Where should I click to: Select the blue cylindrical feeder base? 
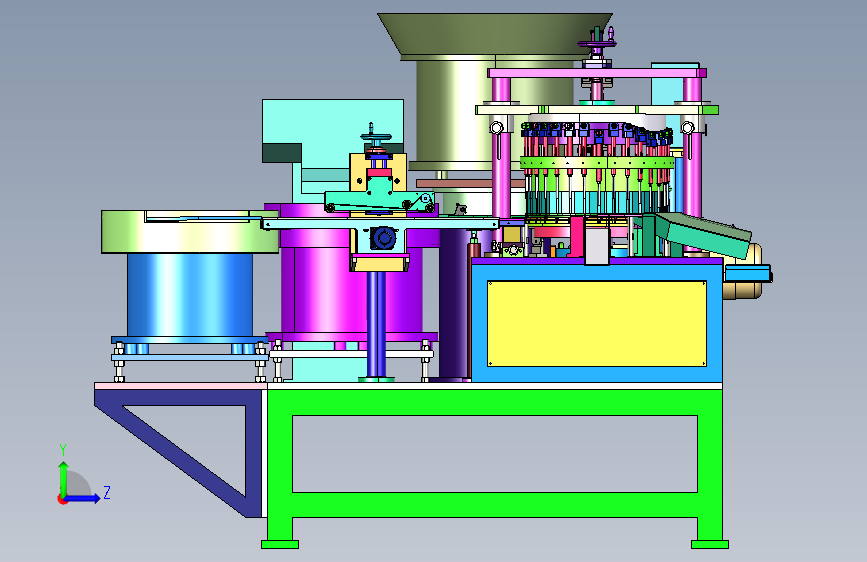(x=190, y=295)
